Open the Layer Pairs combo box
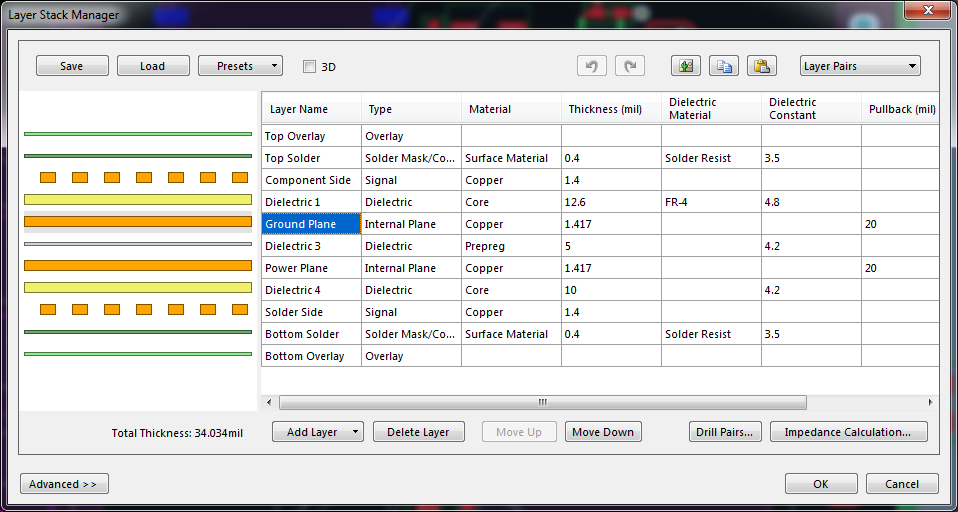958x512 pixels. 860,66
